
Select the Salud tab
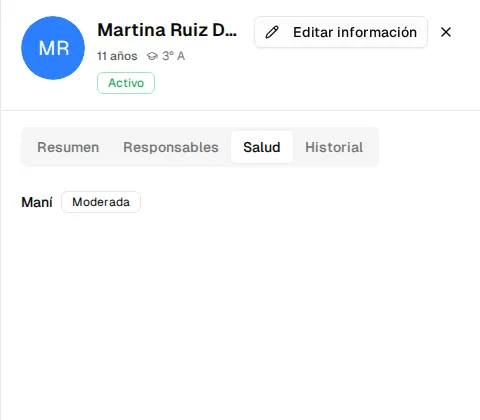(262, 147)
